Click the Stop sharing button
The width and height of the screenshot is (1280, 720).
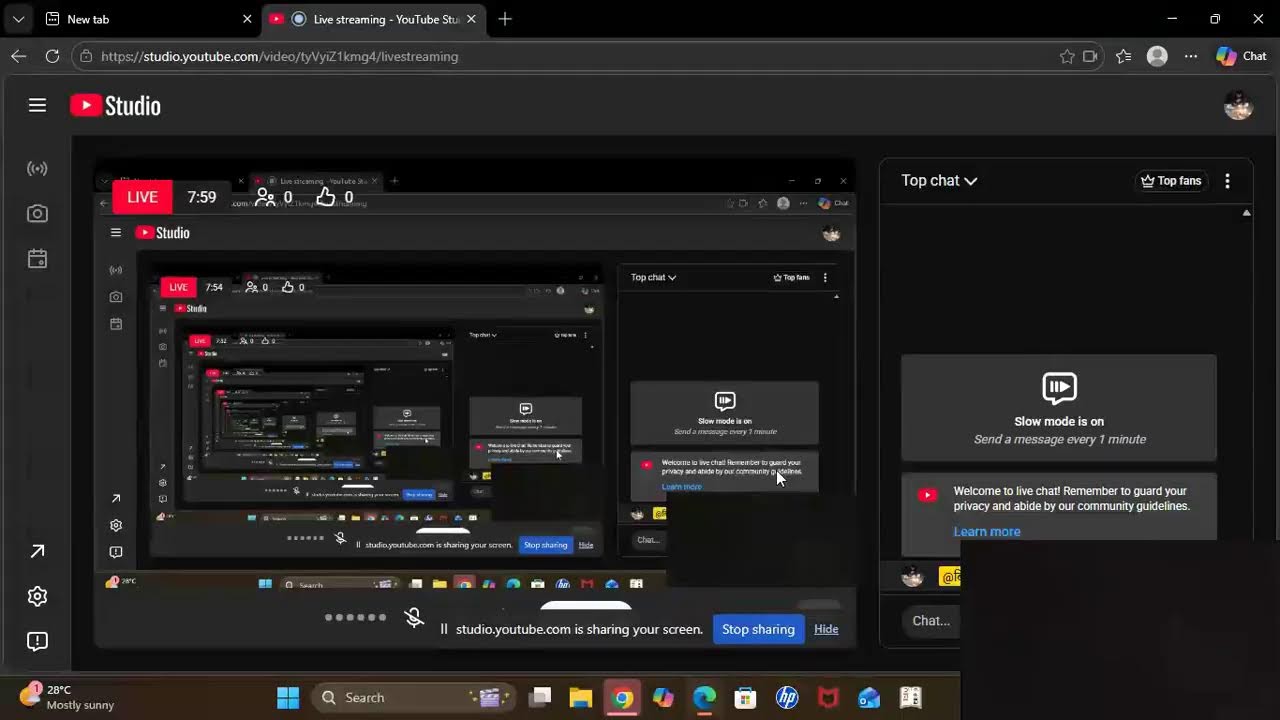coord(758,629)
